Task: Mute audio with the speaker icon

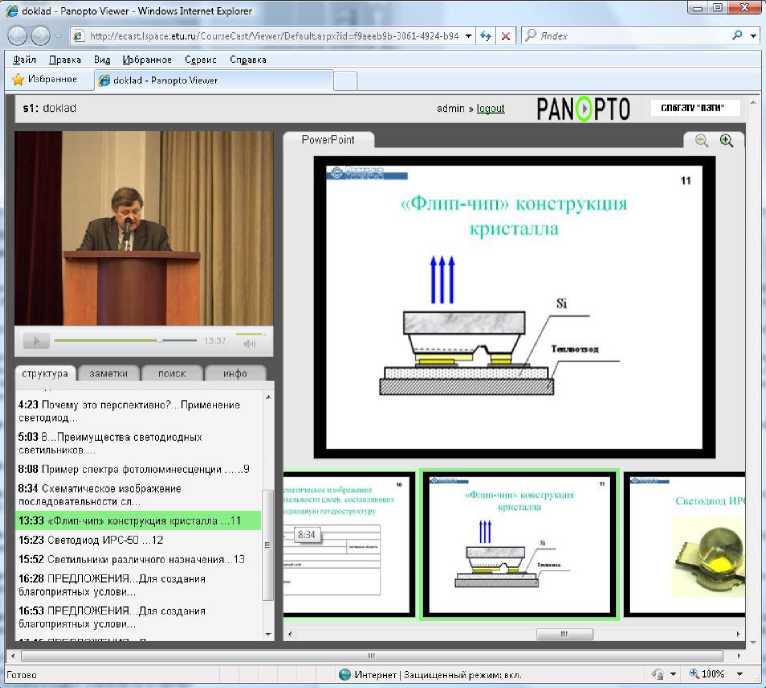Action: click(249, 343)
